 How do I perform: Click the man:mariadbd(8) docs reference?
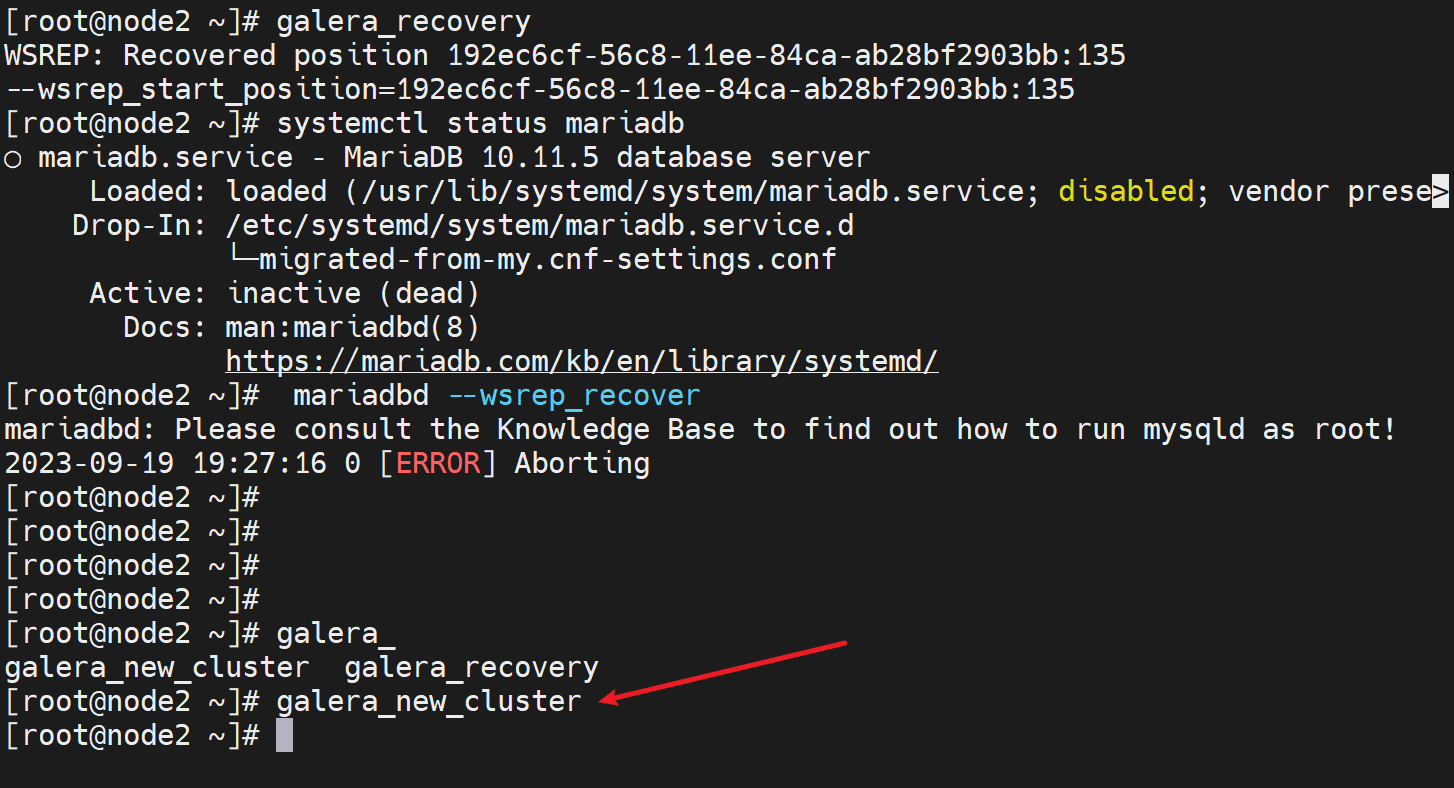pyautogui.click(x=352, y=327)
